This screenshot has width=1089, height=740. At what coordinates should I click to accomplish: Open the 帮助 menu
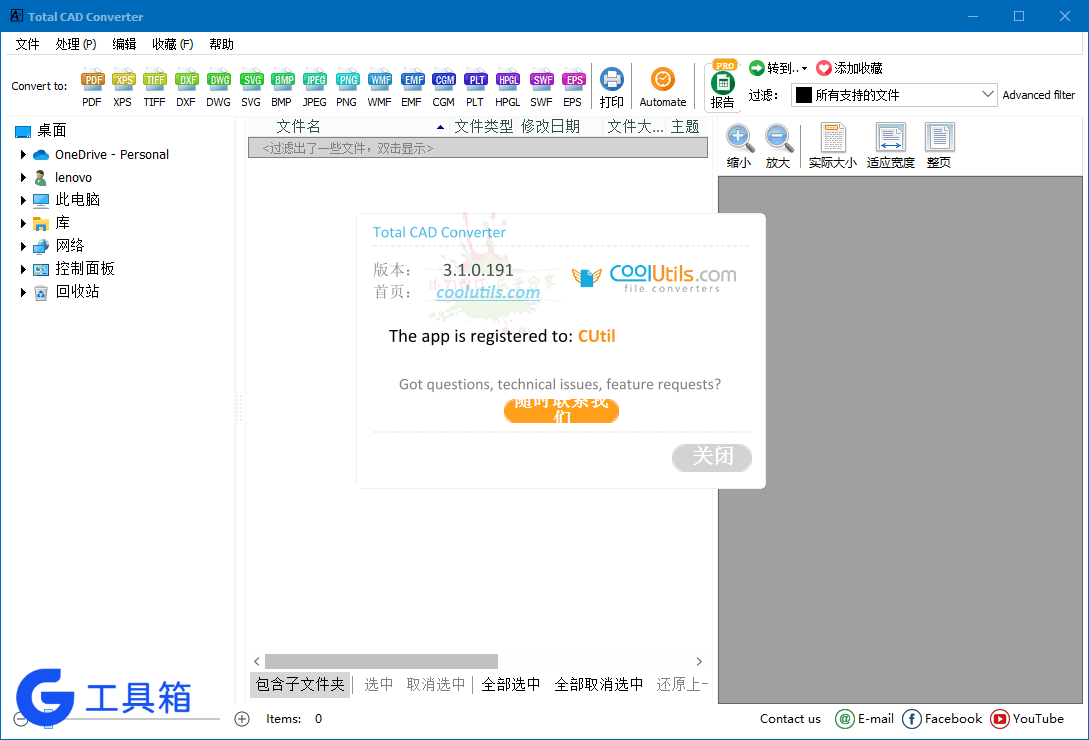222,44
